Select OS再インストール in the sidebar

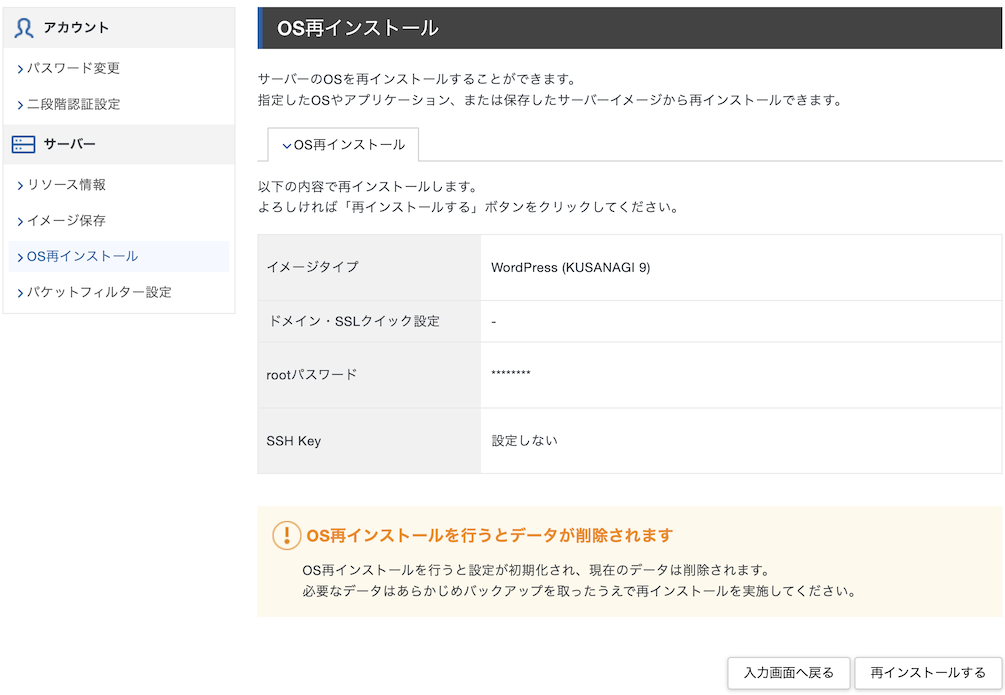(x=82, y=257)
